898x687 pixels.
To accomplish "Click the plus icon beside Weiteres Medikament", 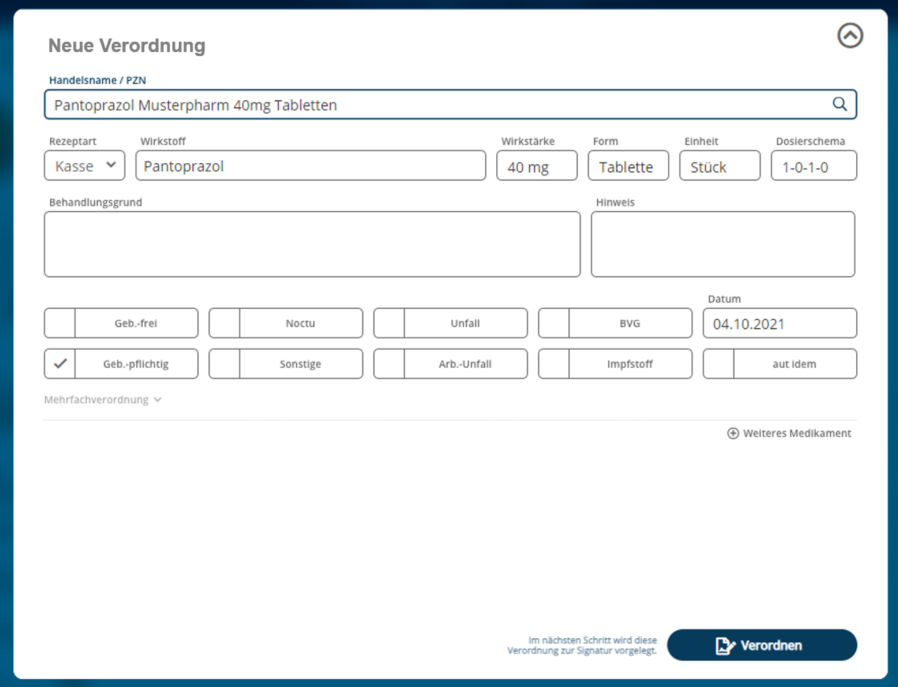I will click(x=732, y=433).
